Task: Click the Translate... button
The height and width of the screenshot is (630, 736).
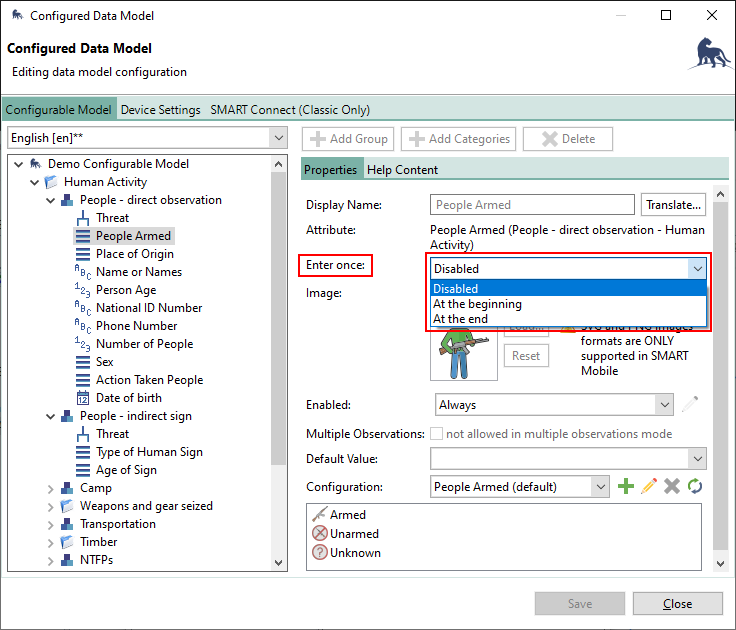Action: (x=673, y=205)
